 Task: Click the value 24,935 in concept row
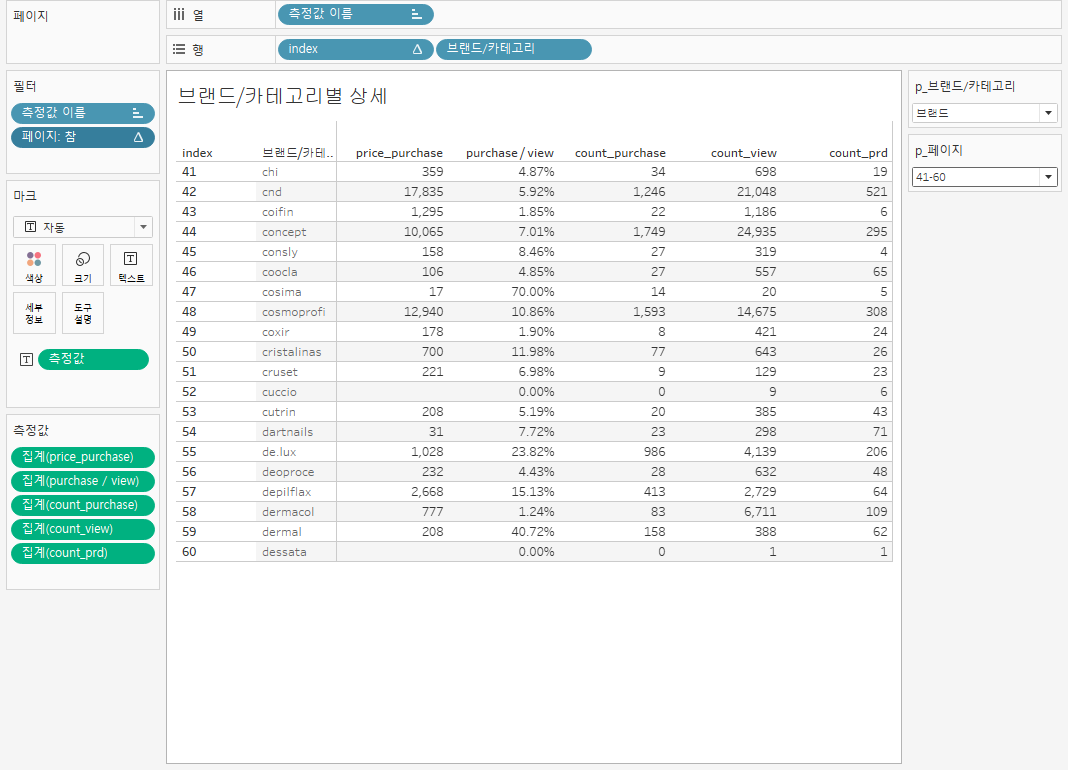756,232
